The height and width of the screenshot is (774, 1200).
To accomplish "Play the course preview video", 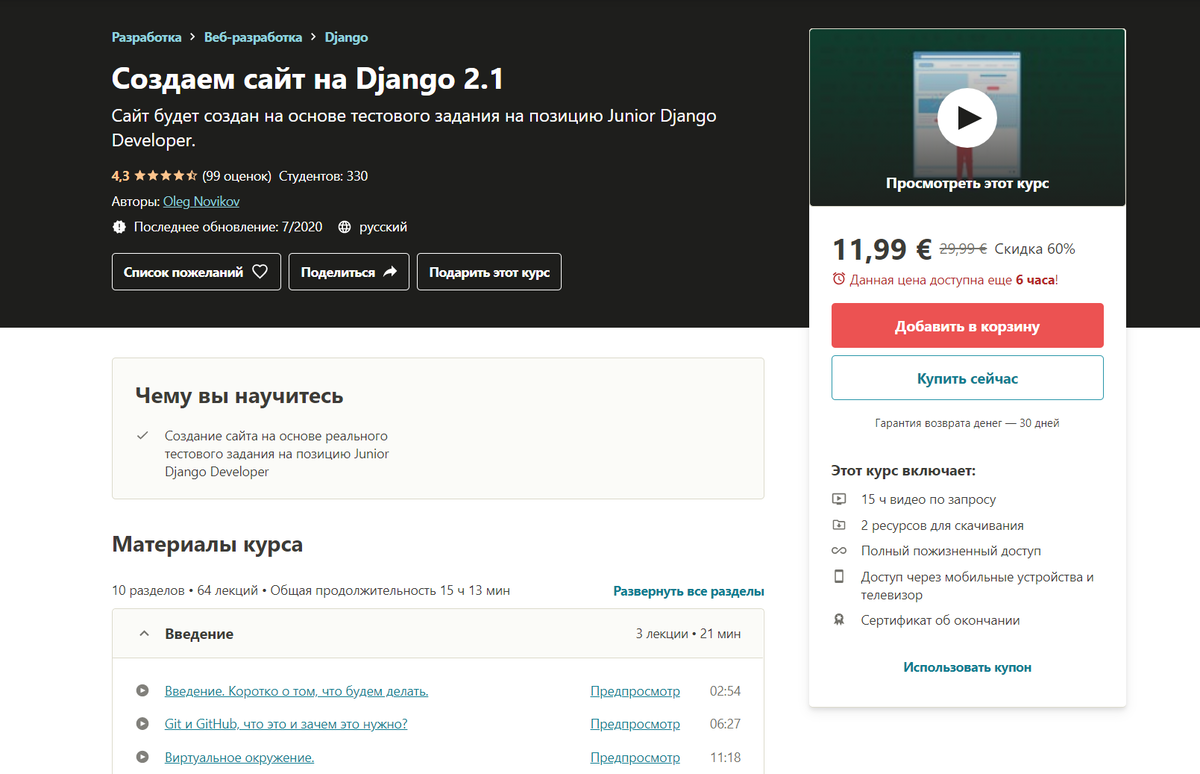I will point(967,117).
